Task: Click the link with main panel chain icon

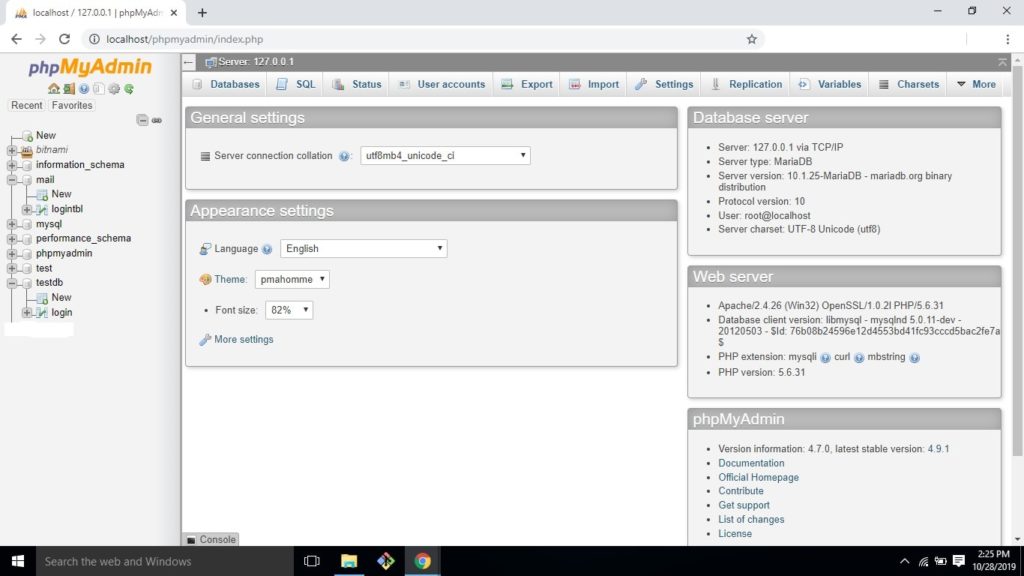Action: 157,120
